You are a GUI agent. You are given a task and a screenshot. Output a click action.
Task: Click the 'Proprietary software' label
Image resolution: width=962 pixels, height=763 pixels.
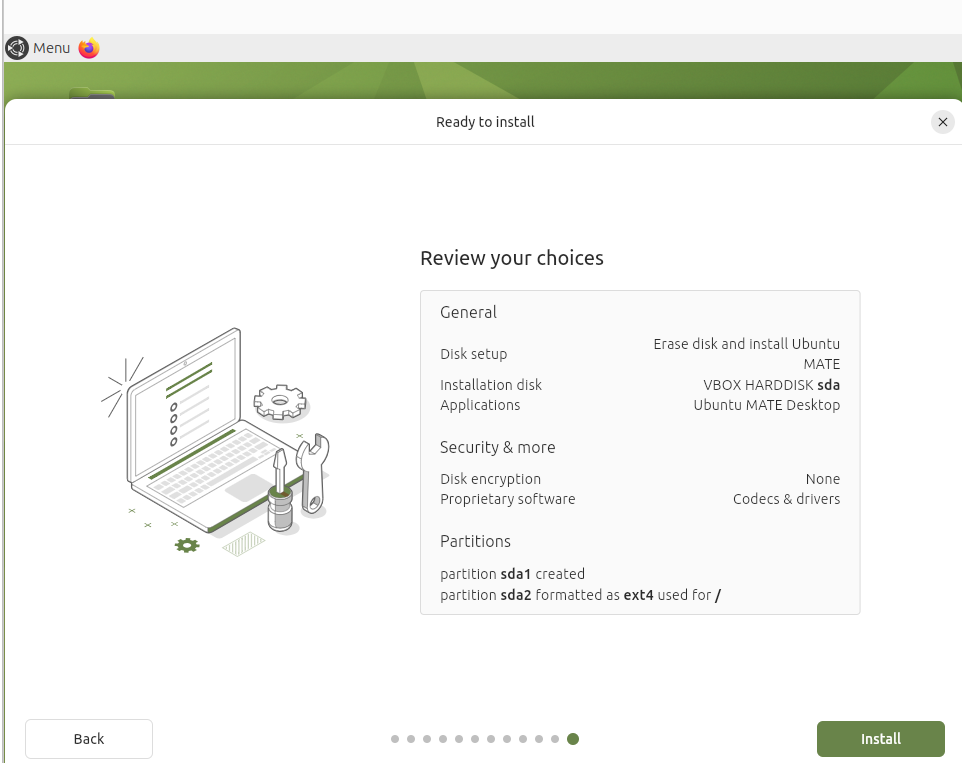(x=507, y=499)
